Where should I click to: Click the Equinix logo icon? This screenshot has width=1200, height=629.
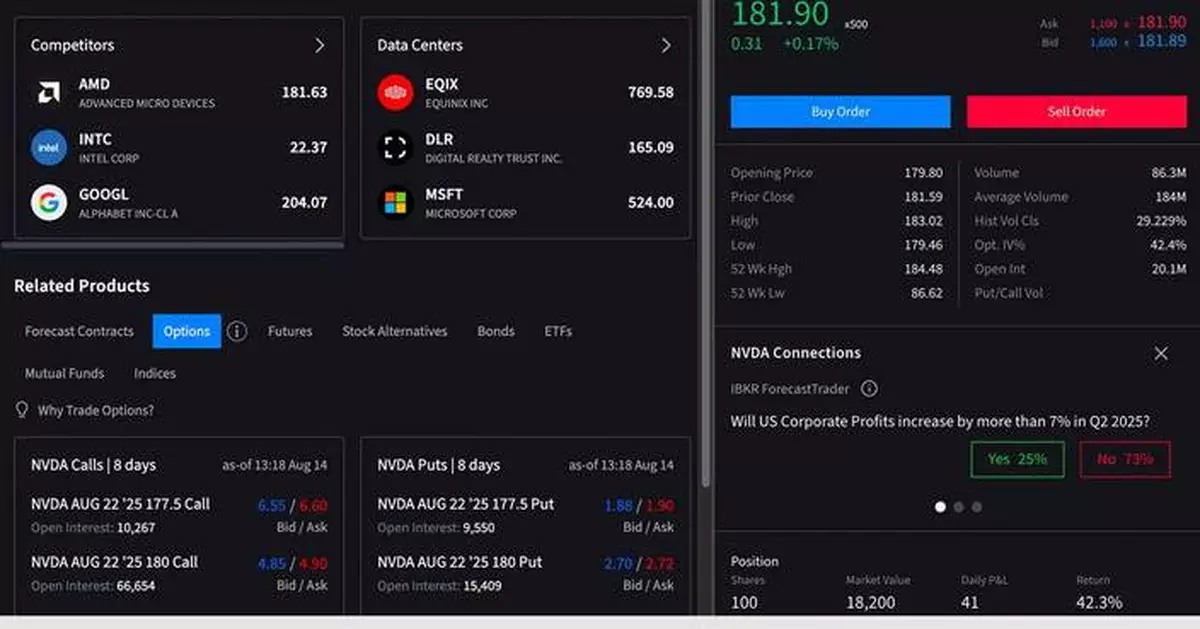pyautogui.click(x=394, y=91)
